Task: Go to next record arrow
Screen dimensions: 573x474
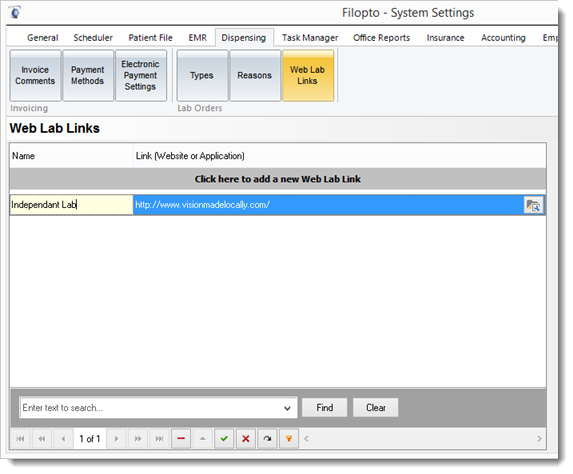Action: tap(117, 439)
